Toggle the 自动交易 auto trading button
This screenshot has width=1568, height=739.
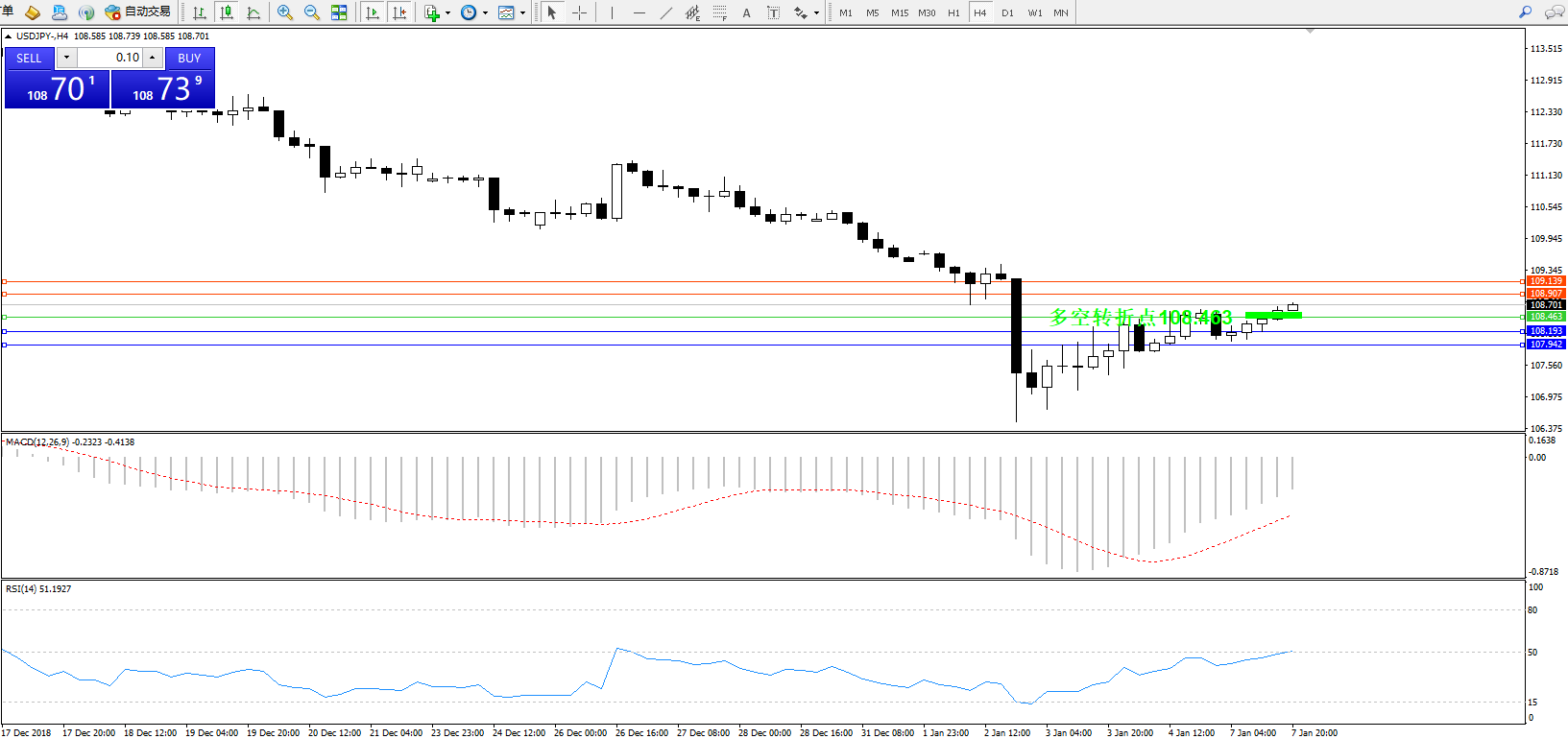click(x=138, y=12)
